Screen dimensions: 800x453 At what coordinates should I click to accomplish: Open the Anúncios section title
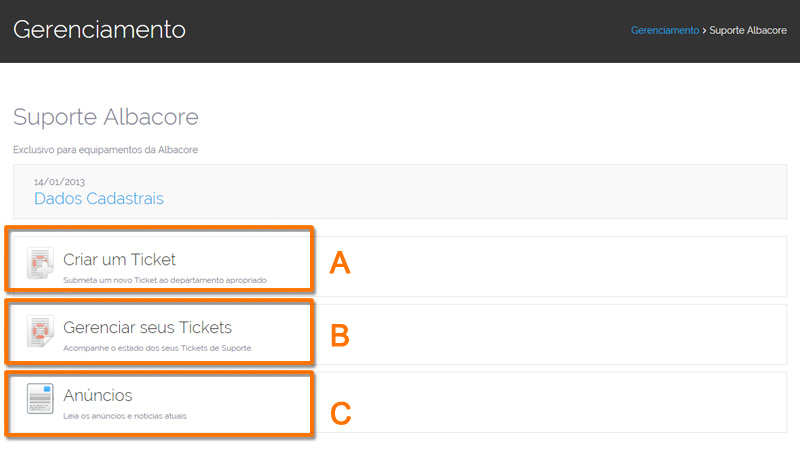(97, 395)
